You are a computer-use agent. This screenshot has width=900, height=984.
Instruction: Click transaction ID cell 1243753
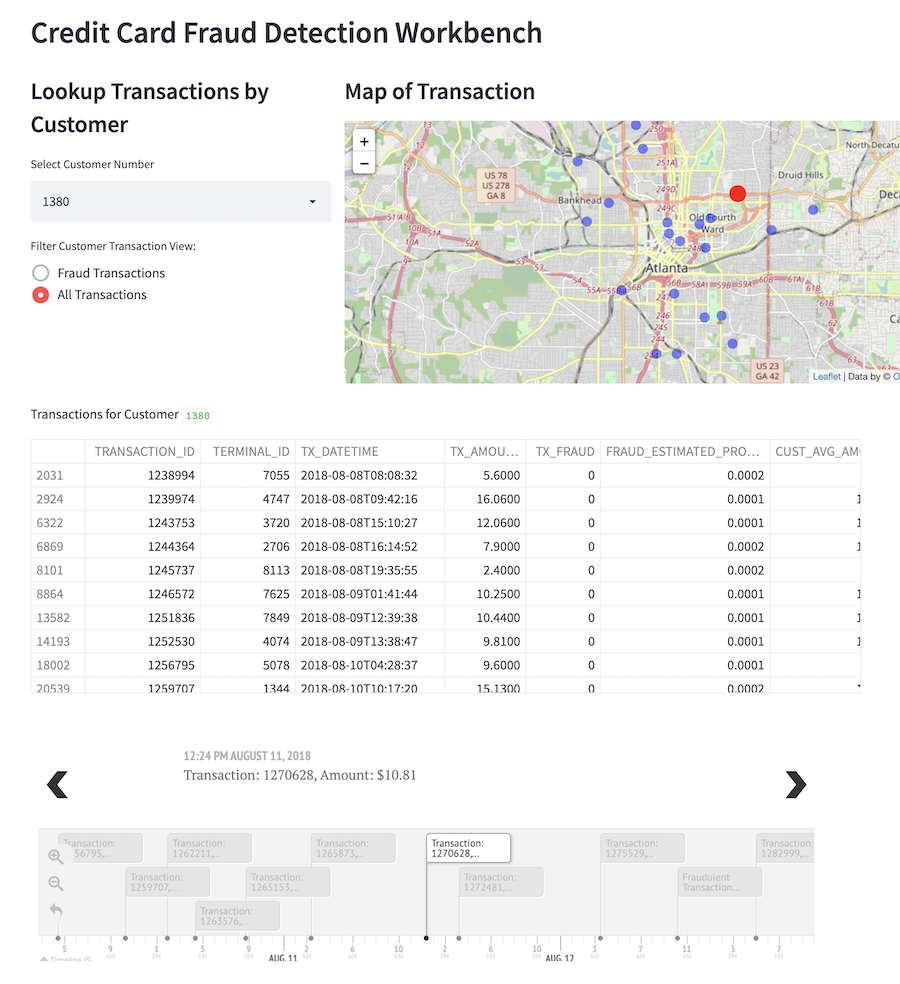click(143, 523)
